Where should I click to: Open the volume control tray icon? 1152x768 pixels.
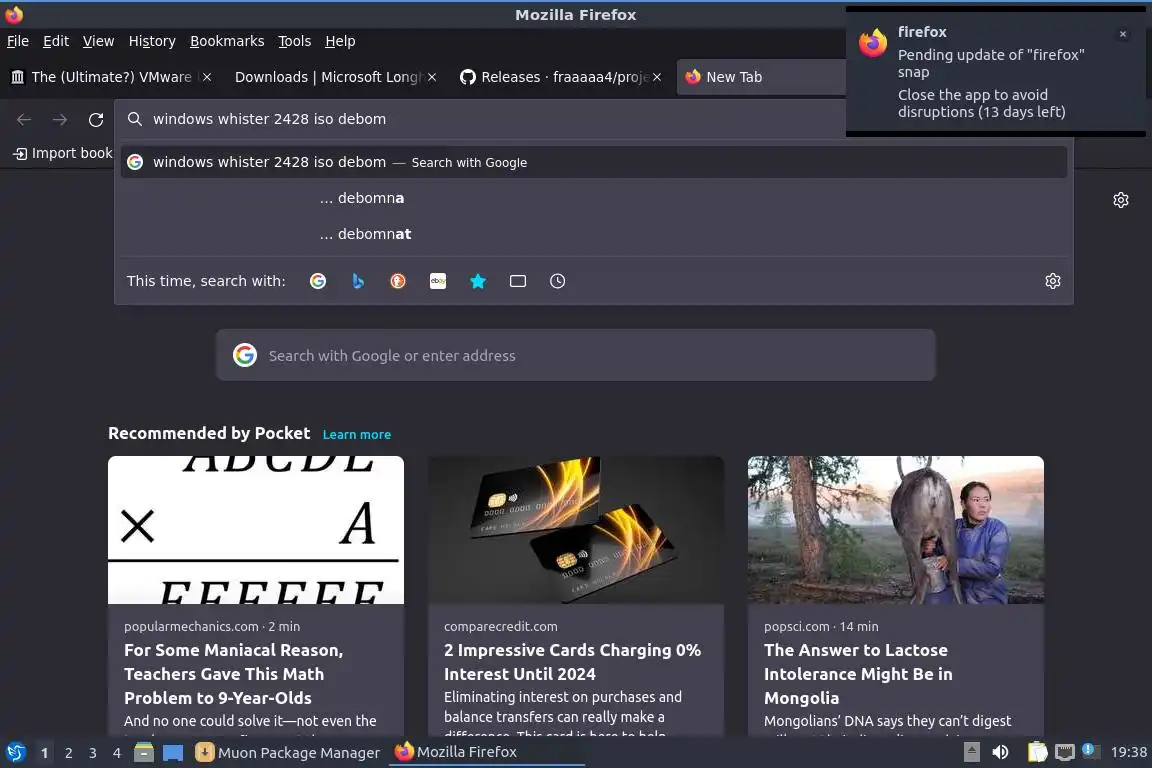point(1000,753)
